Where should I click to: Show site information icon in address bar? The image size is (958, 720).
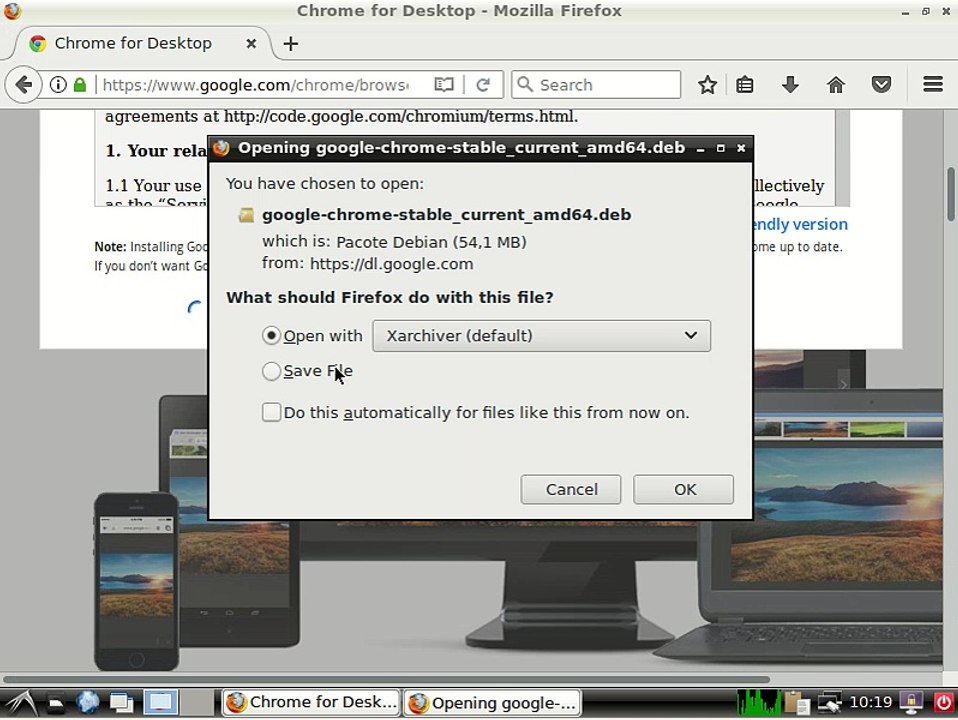point(58,84)
